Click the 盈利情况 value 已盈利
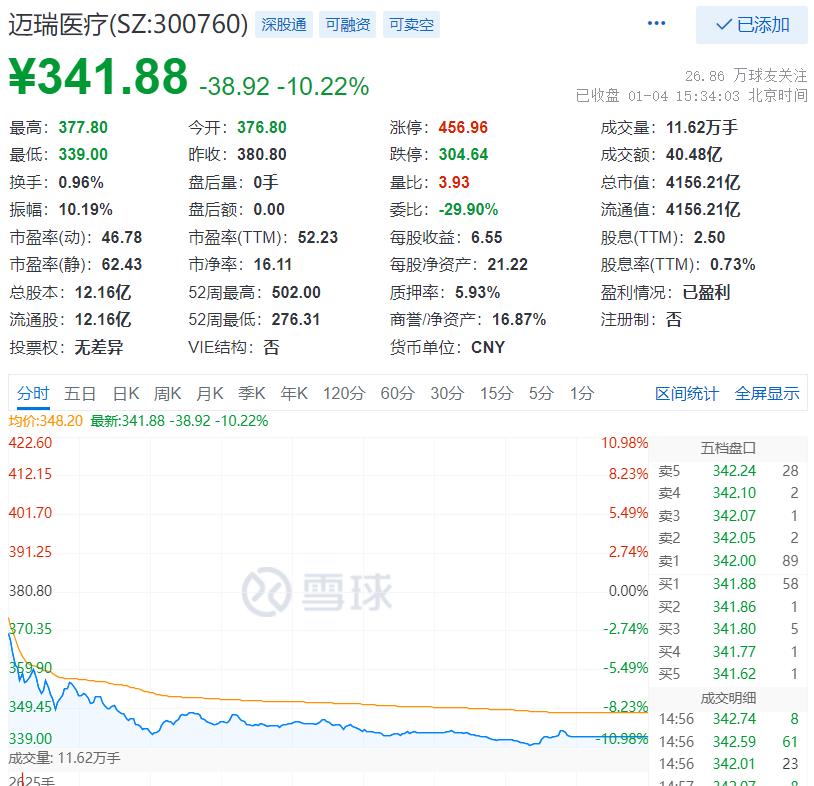 706,292
